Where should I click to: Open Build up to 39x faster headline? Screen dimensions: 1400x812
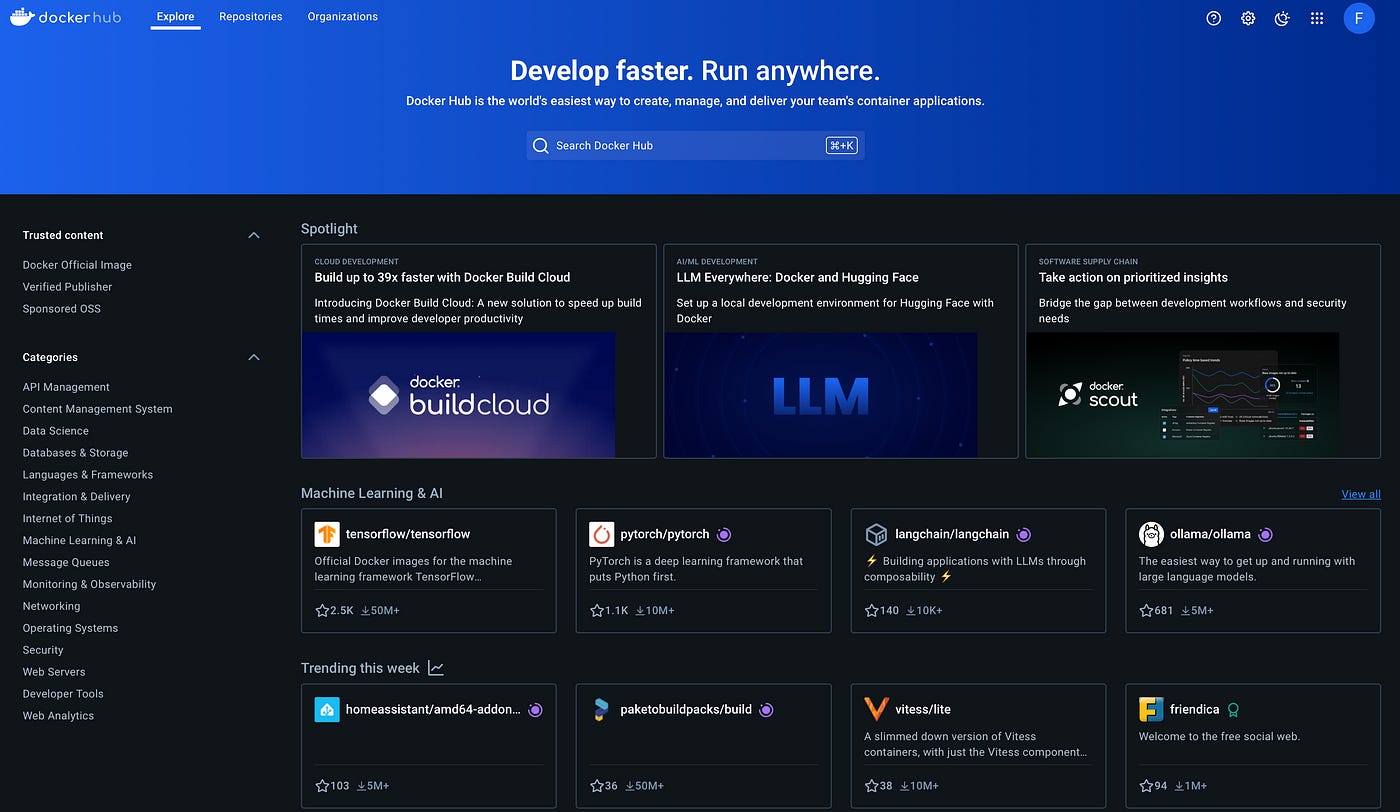tap(442, 278)
